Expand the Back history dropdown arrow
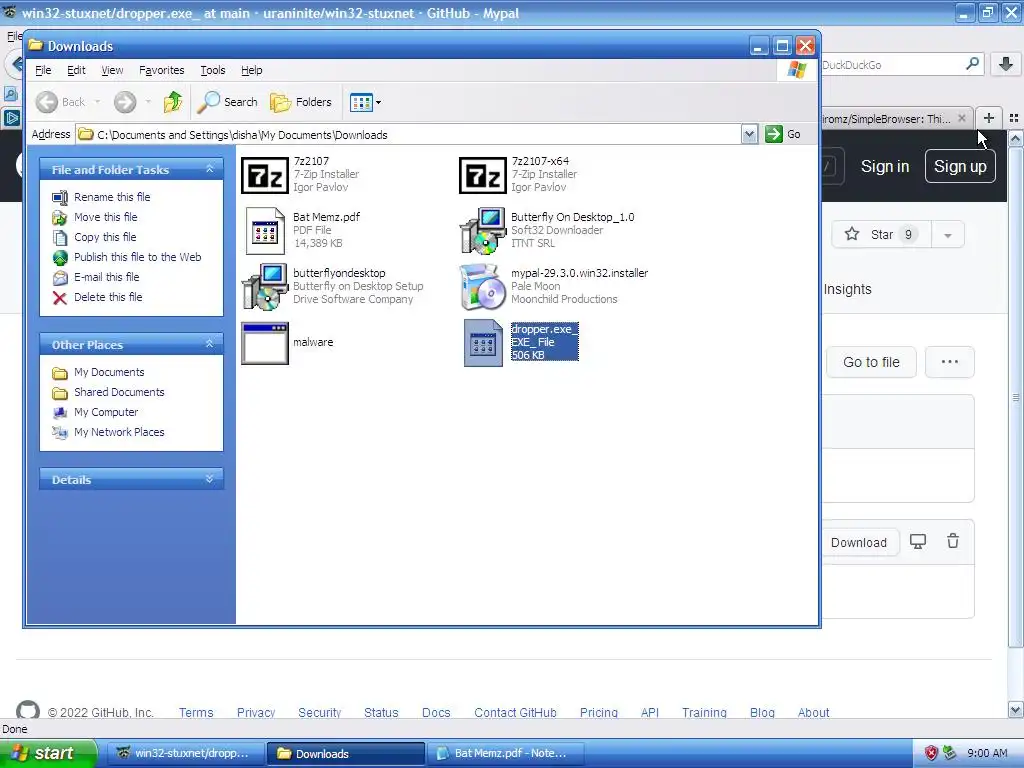 pyautogui.click(x=97, y=102)
